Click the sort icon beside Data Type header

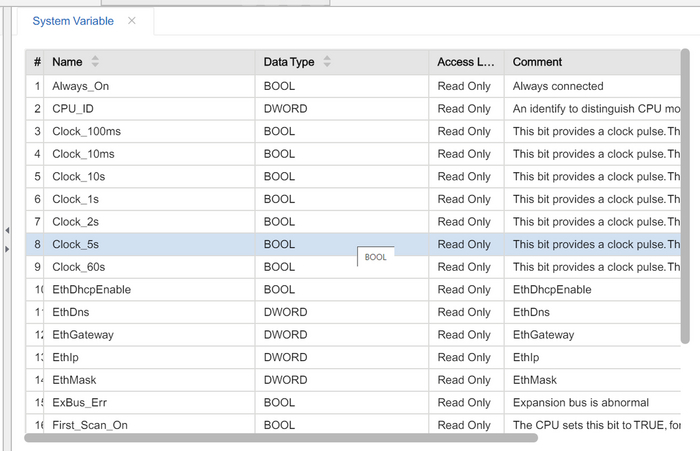pyautogui.click(x=327, y=62)
